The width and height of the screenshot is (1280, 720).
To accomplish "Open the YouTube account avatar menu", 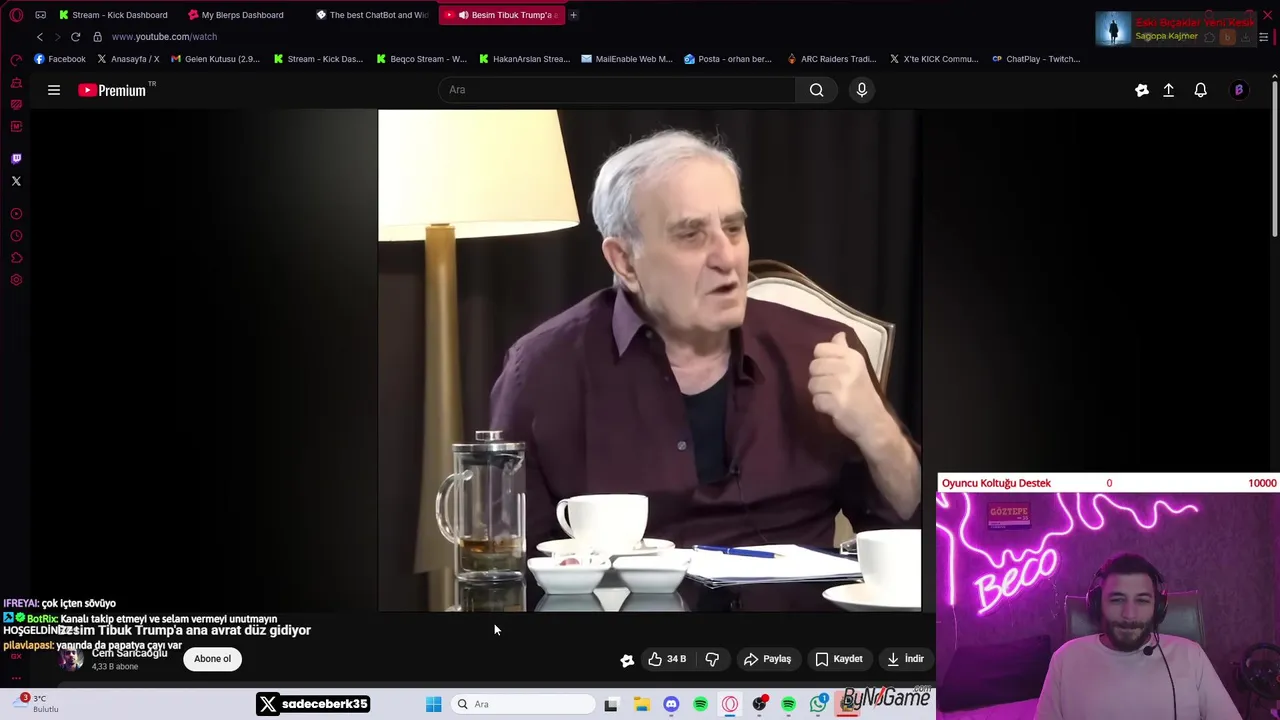I will pos(1239,90).
